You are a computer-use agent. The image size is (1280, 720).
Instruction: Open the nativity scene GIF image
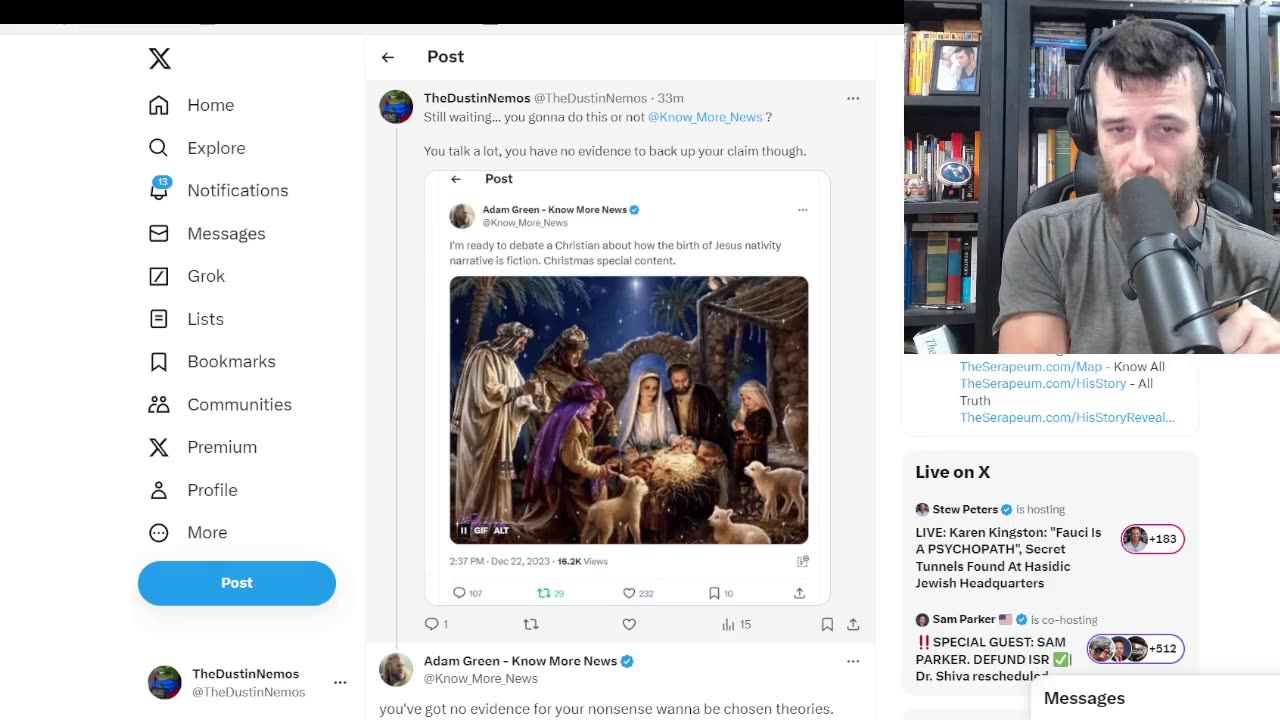click(629, 410)
